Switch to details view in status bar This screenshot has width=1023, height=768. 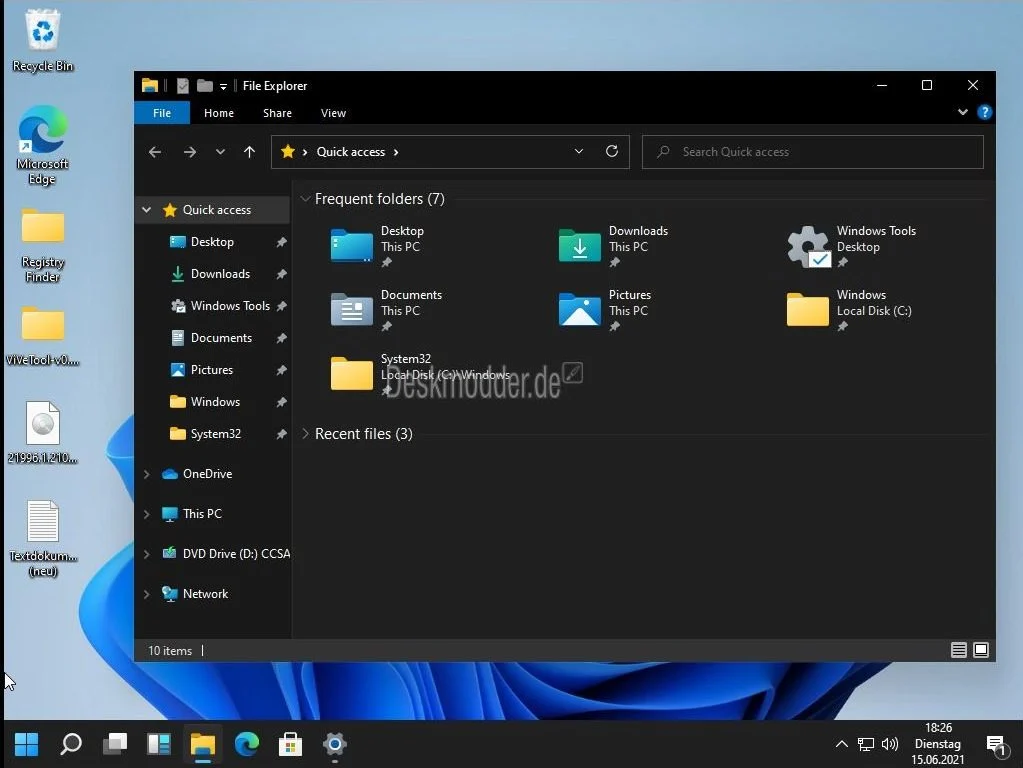click(x=958, y=650)
